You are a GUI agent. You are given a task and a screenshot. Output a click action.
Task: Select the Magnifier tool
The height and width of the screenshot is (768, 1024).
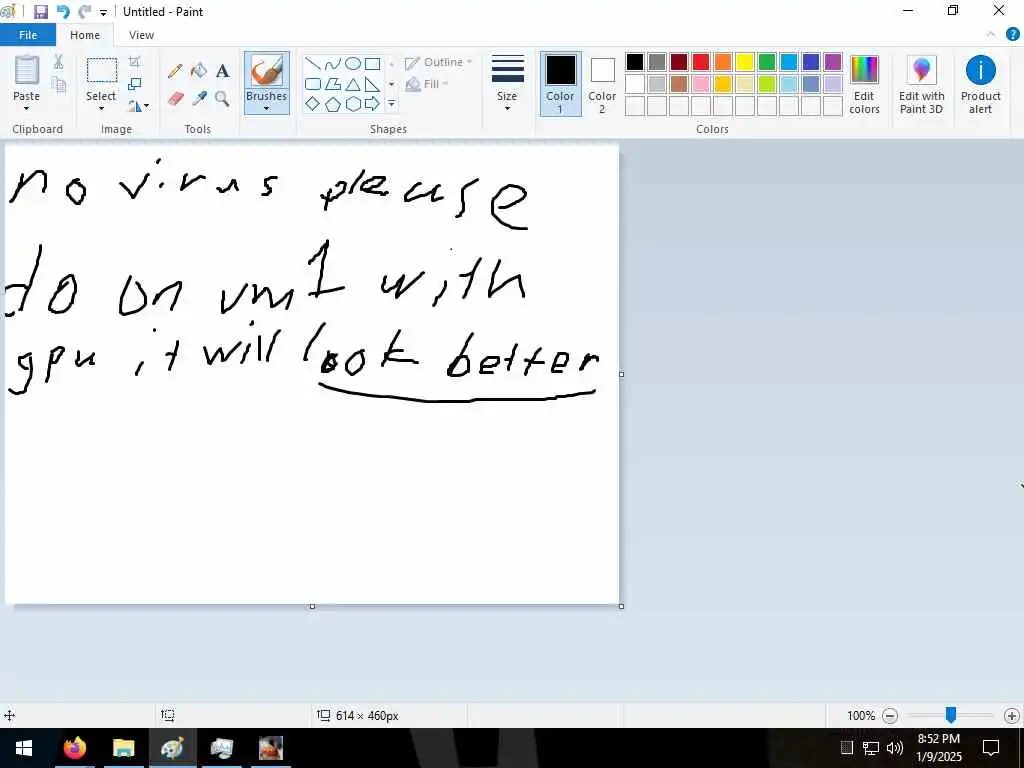click(x=223, y=99)
